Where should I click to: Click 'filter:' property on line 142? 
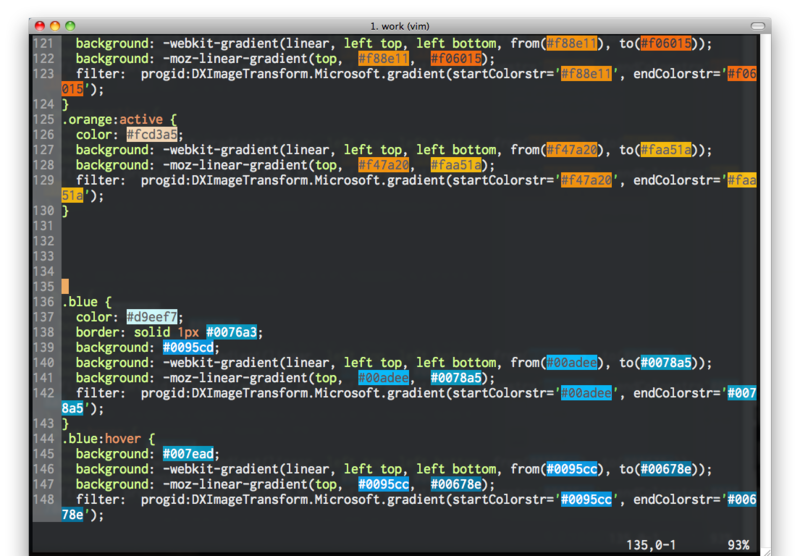click(x=101, y=394)
